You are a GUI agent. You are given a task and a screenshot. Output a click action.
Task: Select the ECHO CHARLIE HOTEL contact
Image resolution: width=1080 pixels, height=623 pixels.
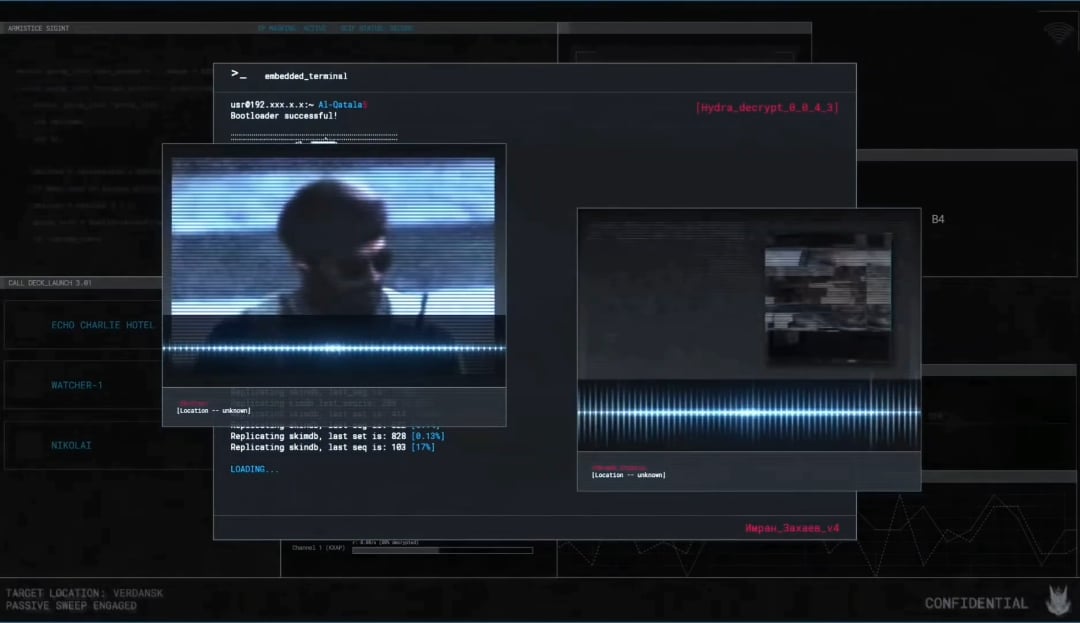(x=102, y=325)
